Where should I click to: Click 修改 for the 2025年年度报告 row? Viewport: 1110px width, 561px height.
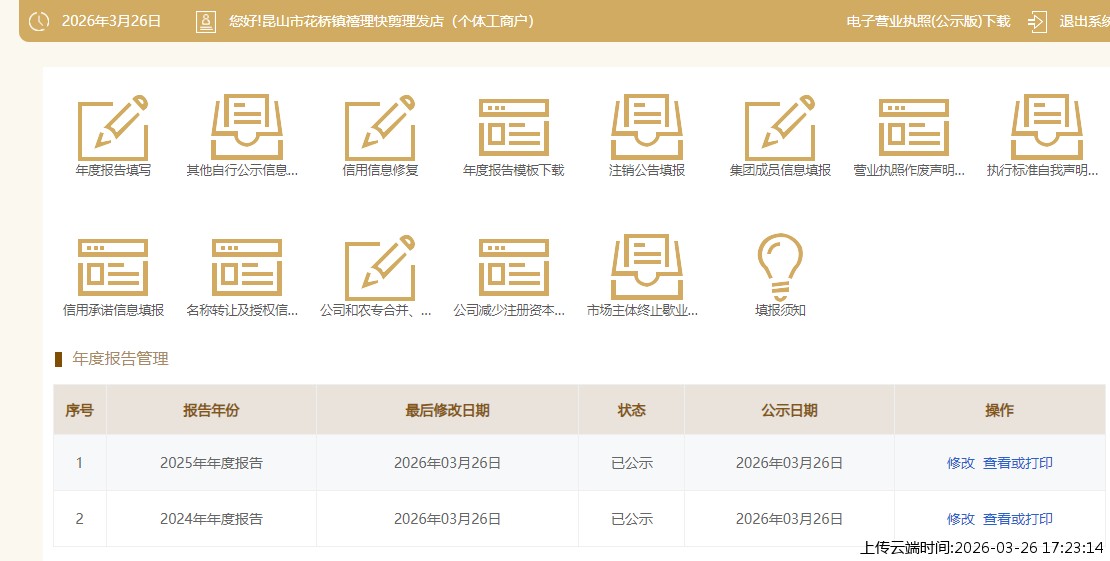pos(960,463)
